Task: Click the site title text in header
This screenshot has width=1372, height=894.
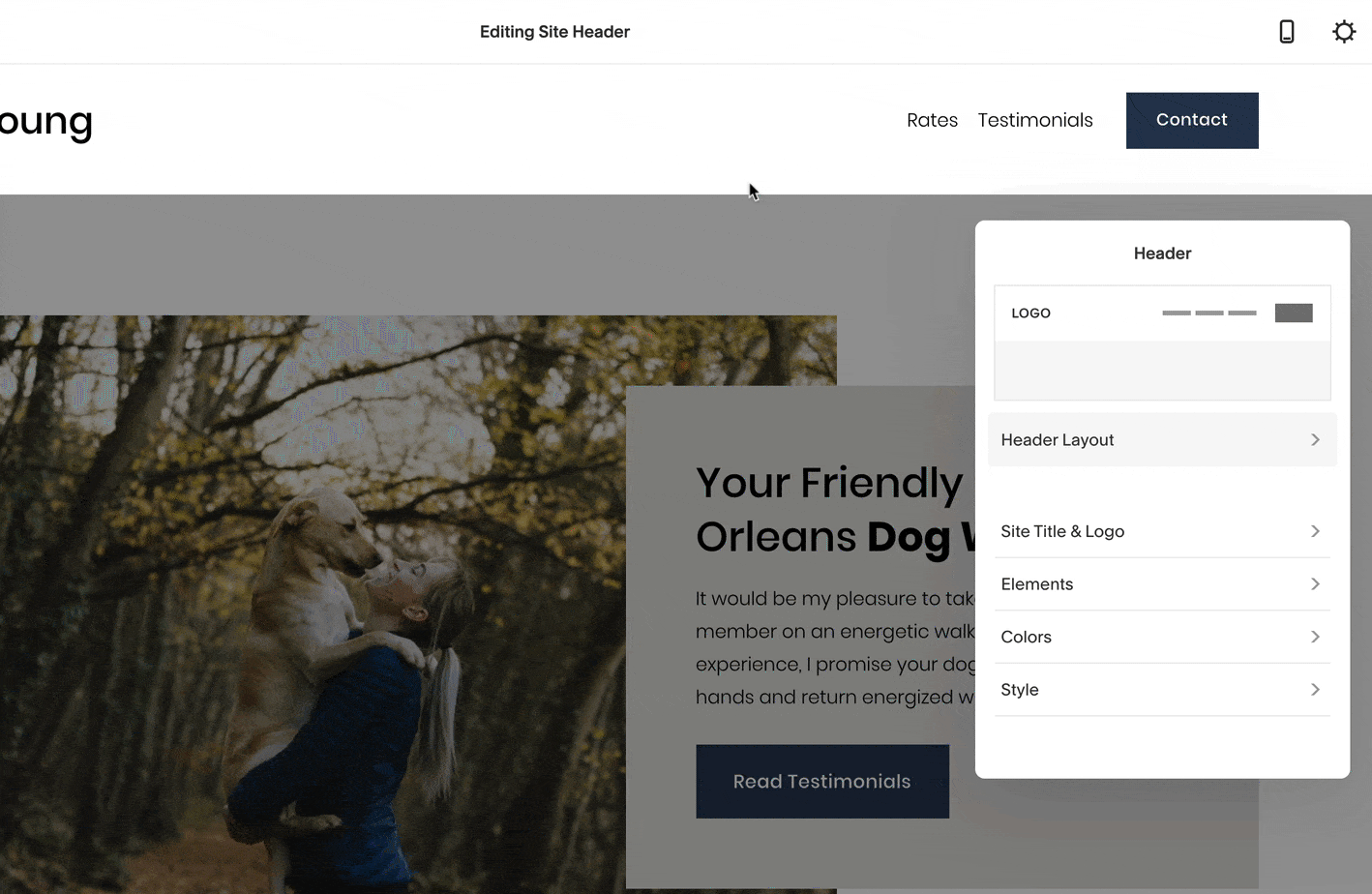Action: tap(45, 122)
